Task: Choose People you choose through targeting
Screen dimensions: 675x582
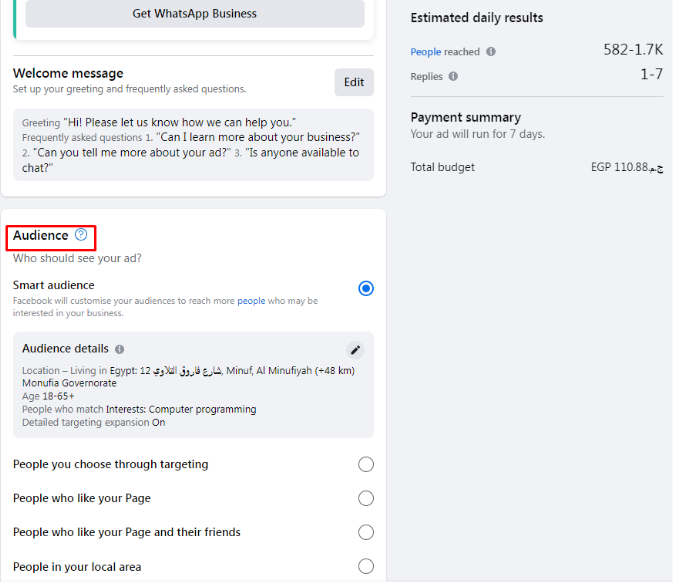Action: pos(366,464)
